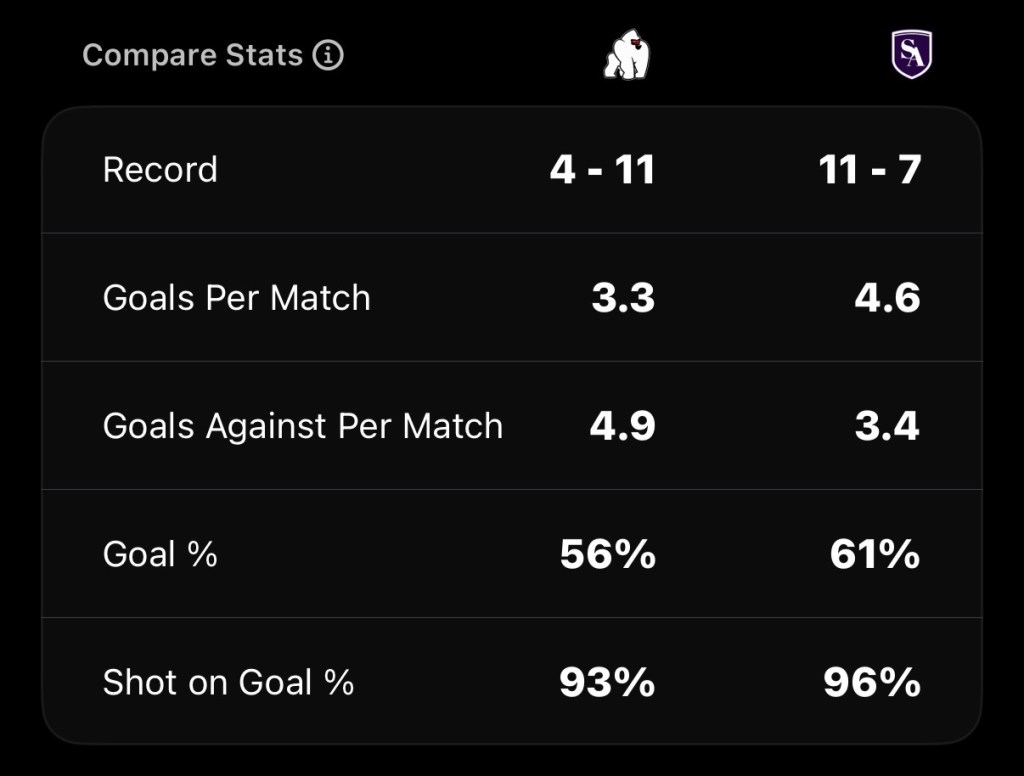Tap the 61% goal percentage value
The height and width of the screenshot is (776, 1024).
tap(874, 554)
